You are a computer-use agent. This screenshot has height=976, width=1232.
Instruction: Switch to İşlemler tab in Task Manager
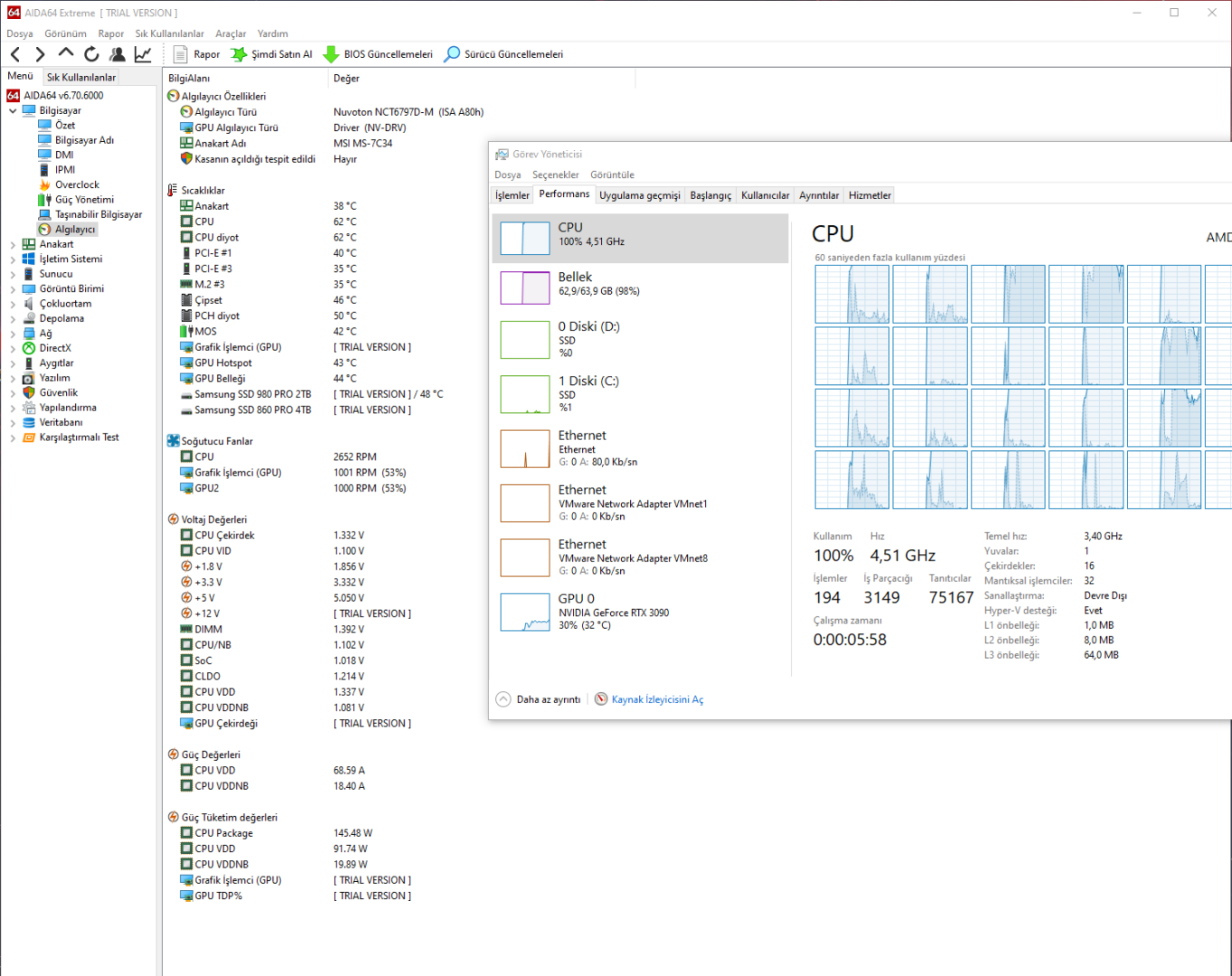(x=513, y=195)
